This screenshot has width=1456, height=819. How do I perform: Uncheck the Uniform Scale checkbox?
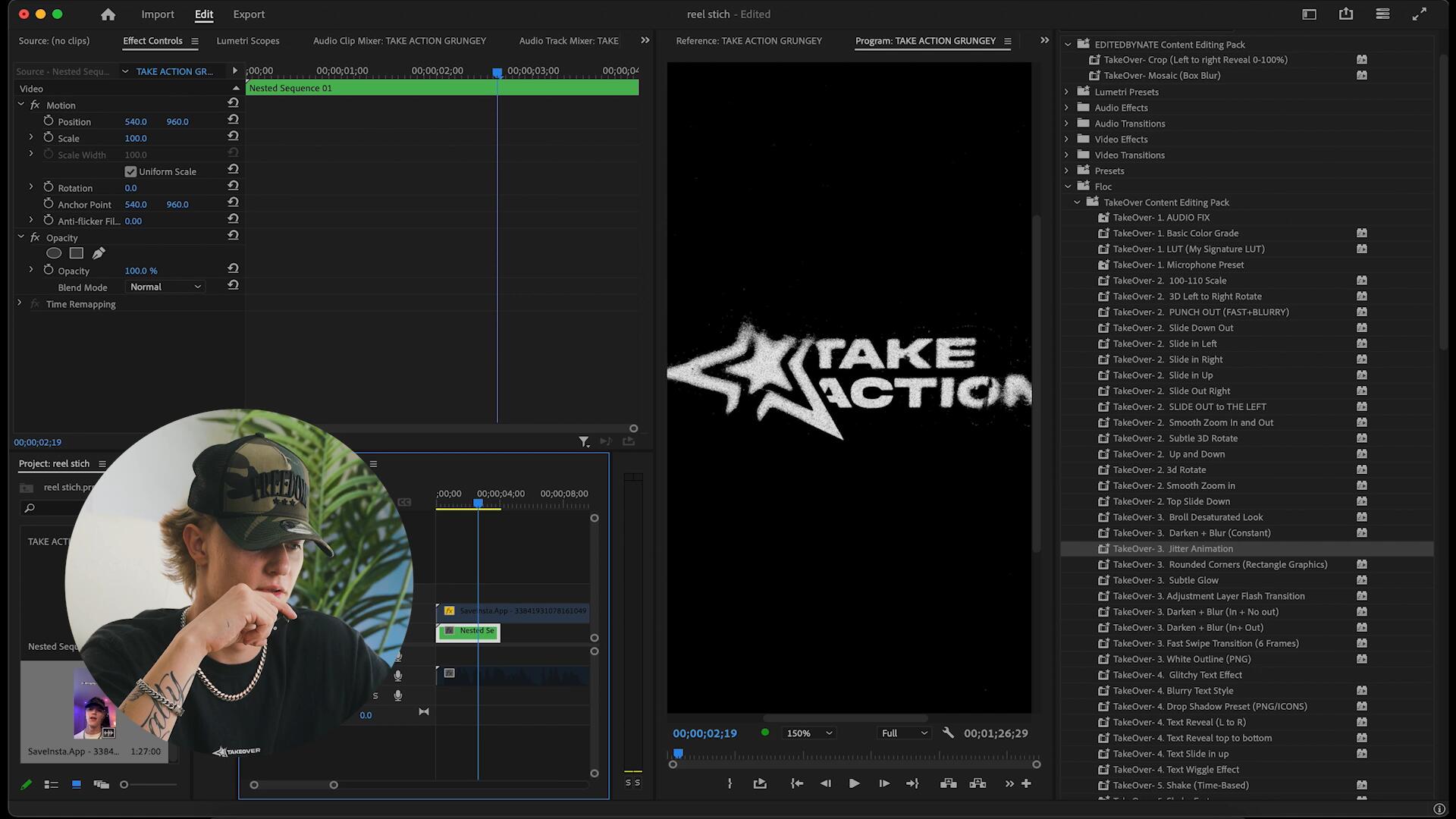pos(130,171)
